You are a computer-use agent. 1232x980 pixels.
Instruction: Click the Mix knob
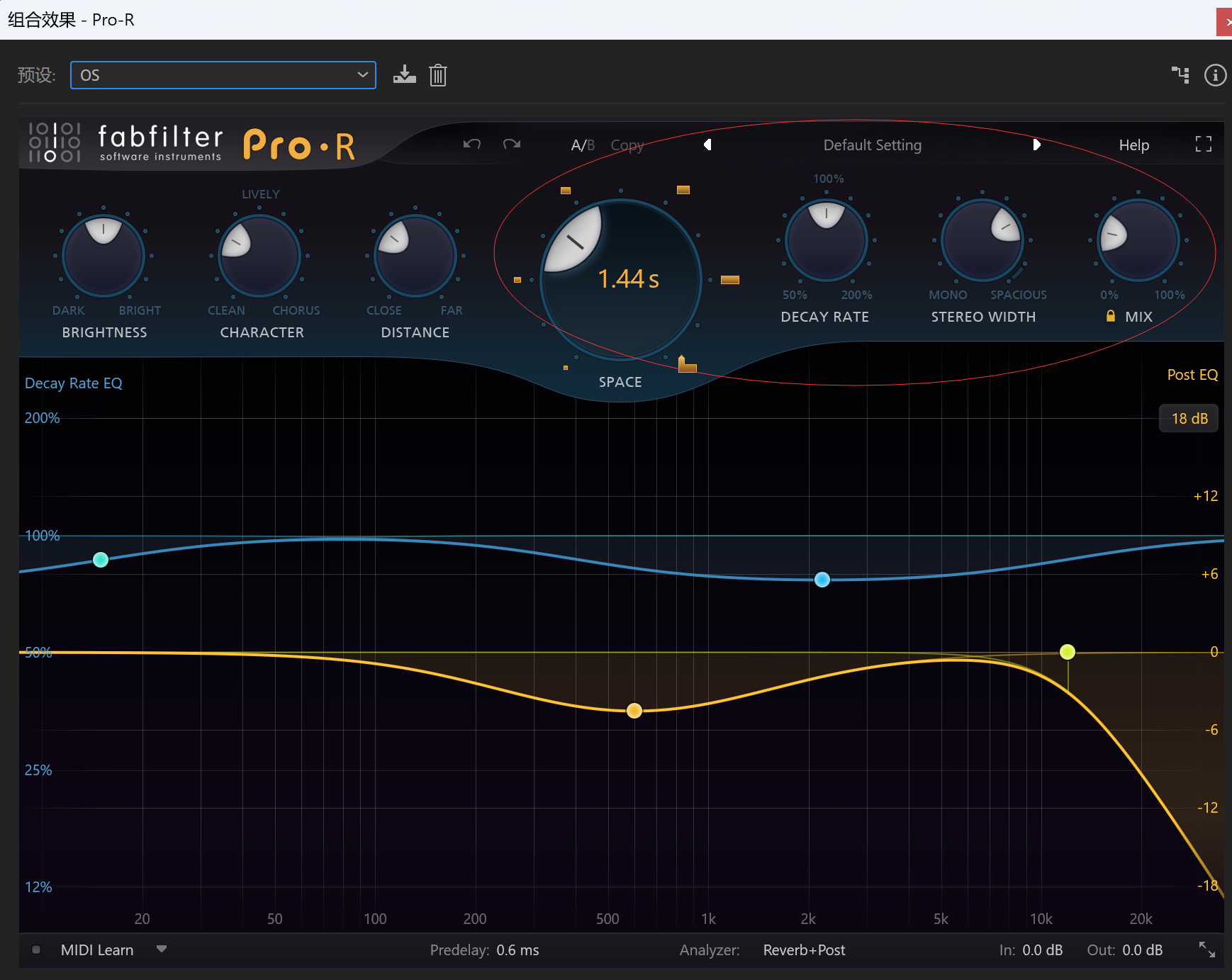pyautogui.click(x=1138, y=240)
